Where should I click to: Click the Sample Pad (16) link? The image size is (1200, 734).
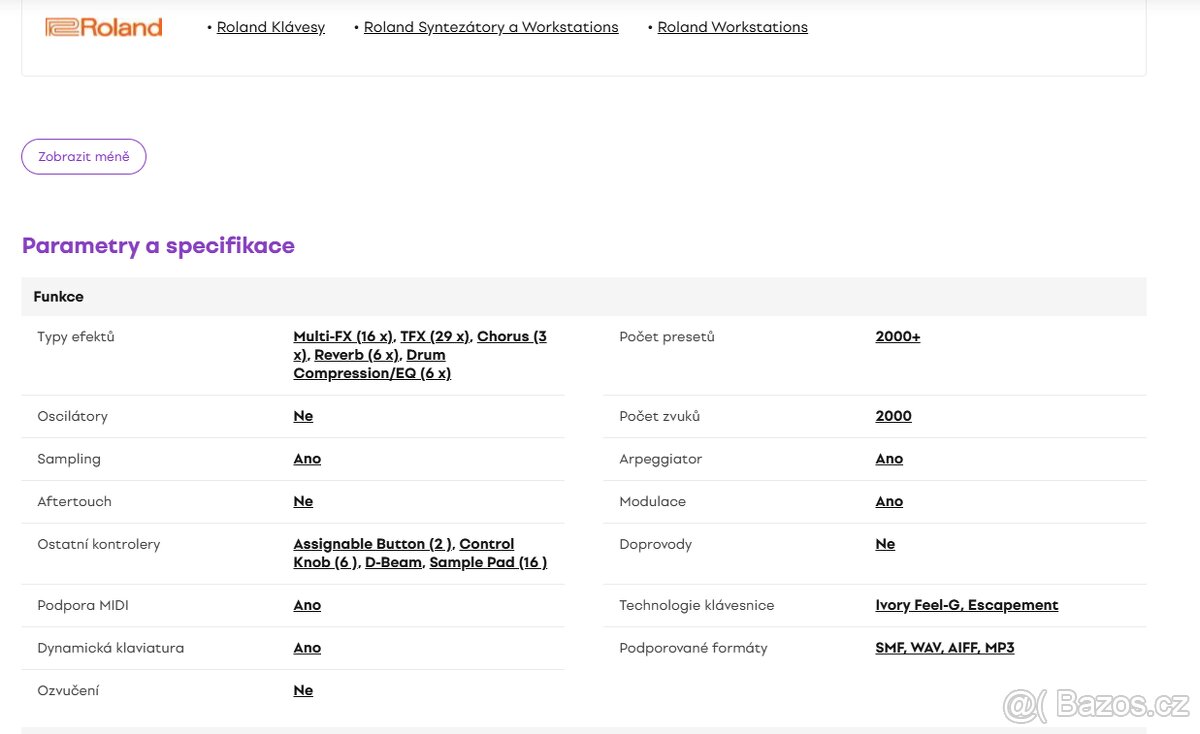[x=488, y=562]
